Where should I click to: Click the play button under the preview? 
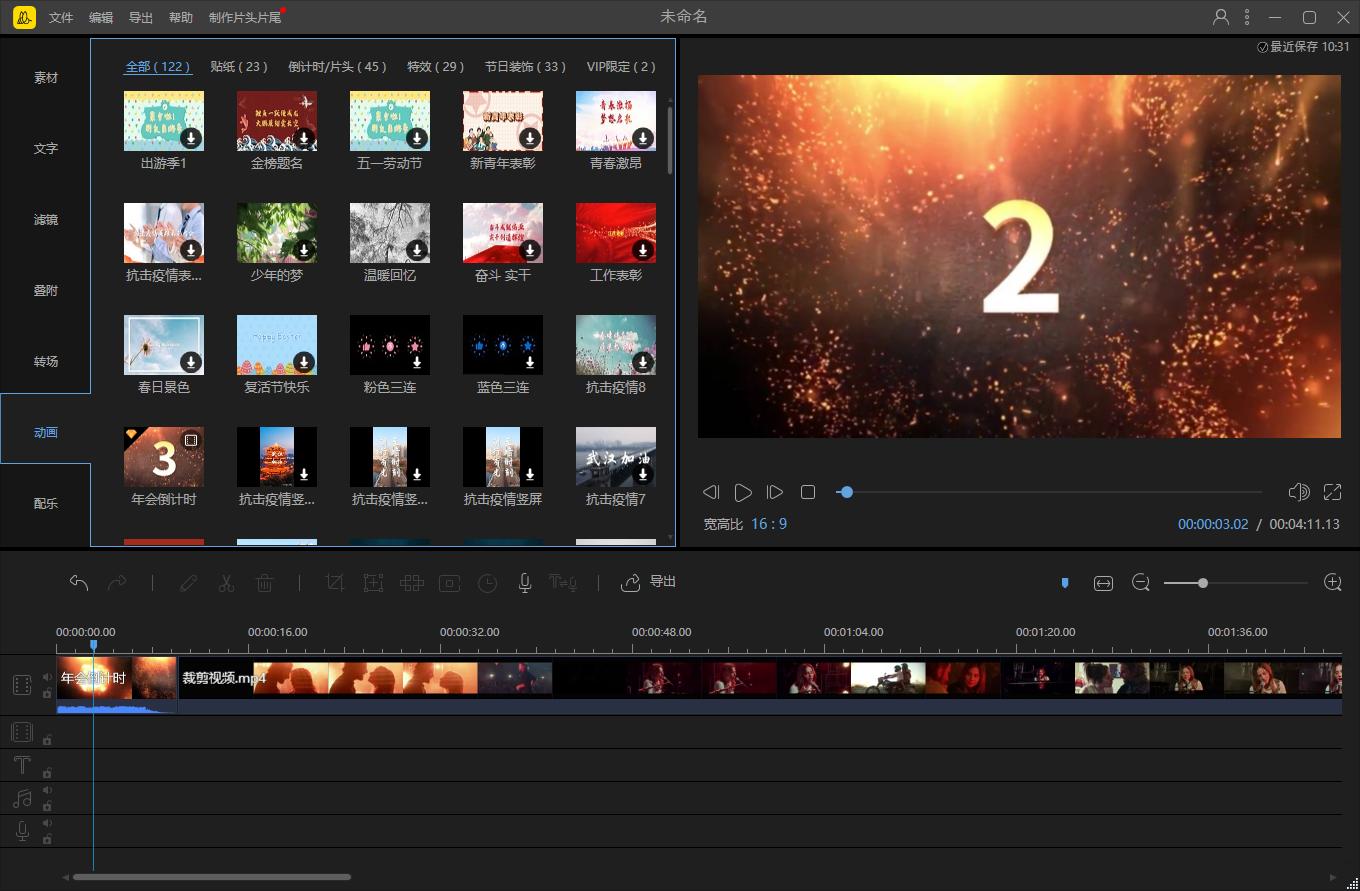(x=743, y=492)
